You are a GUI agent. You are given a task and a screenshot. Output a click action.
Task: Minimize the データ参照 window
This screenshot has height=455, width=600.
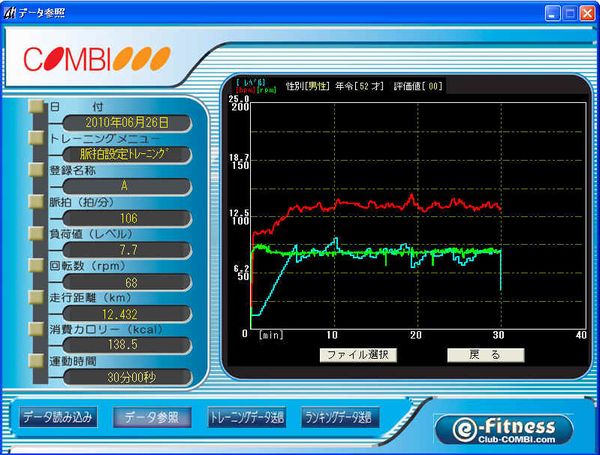pyautogui.click(x=553, y=13)
